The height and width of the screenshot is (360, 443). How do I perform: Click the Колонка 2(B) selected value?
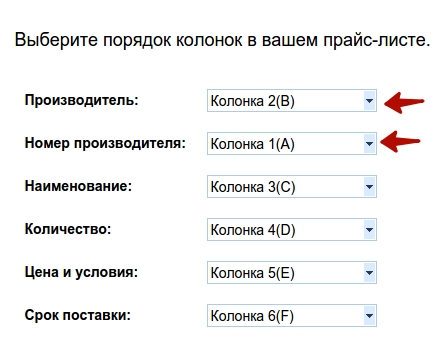(x=253, y=101)
